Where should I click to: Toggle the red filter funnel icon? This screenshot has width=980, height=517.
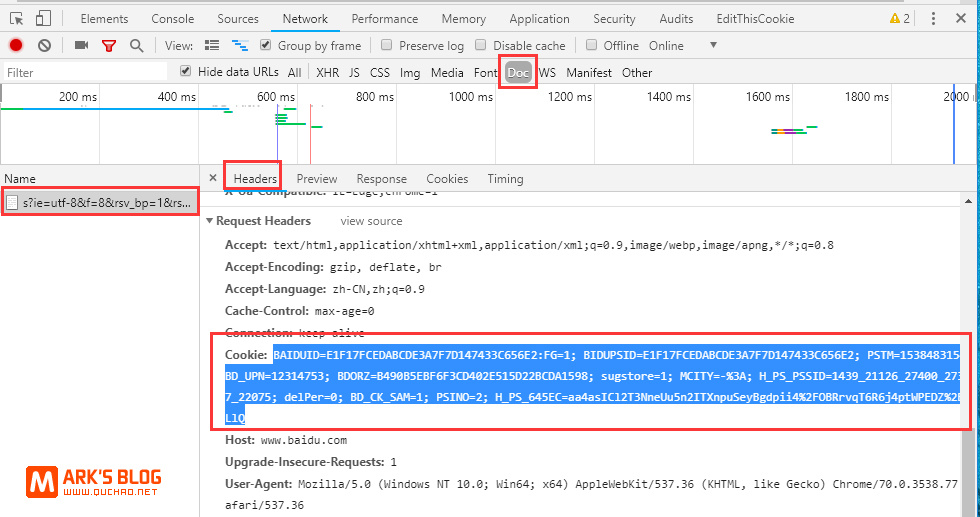109,46
